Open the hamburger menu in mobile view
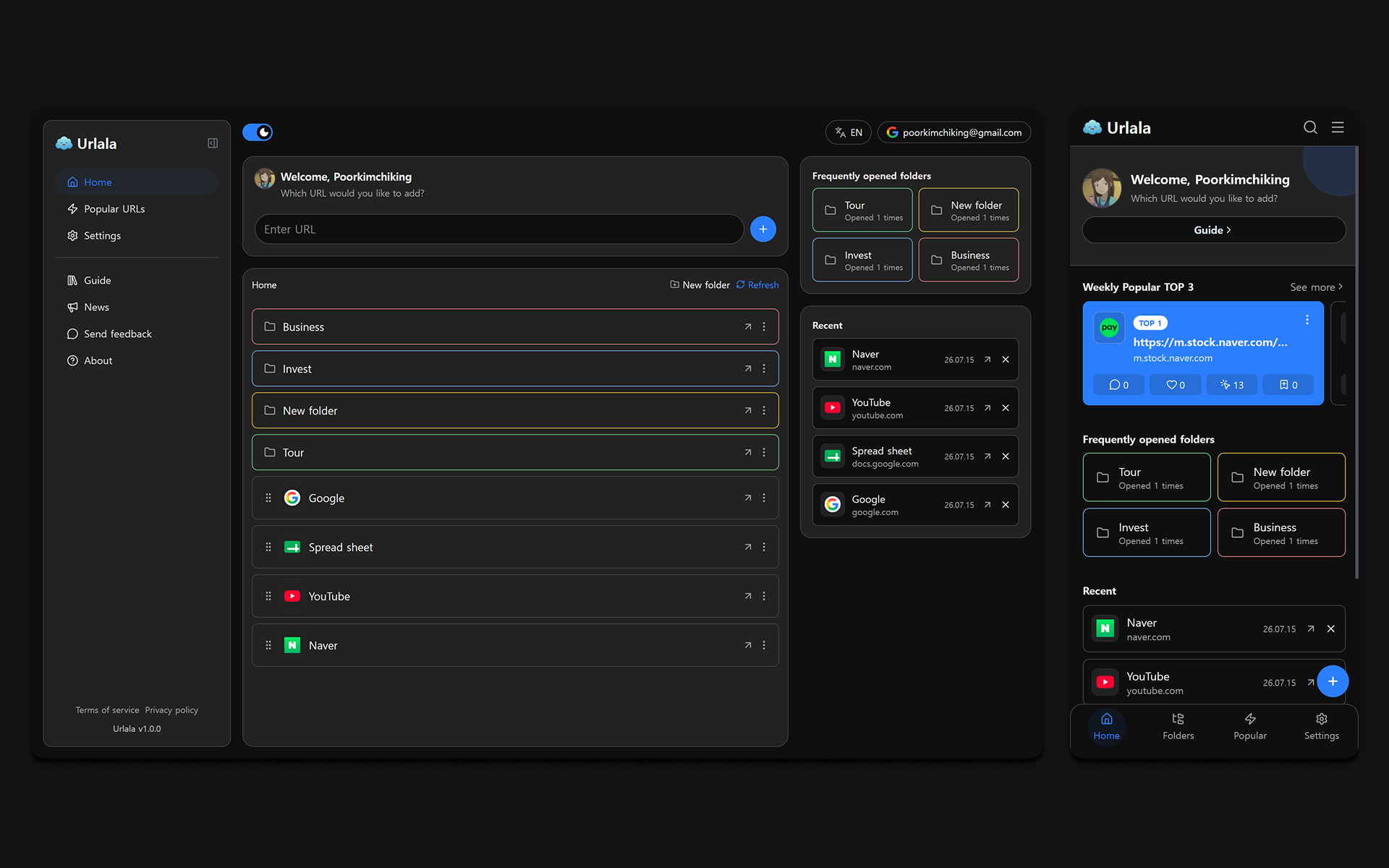The width and height of the screenshot is (1389, 868). click(x=1338, y=128)
